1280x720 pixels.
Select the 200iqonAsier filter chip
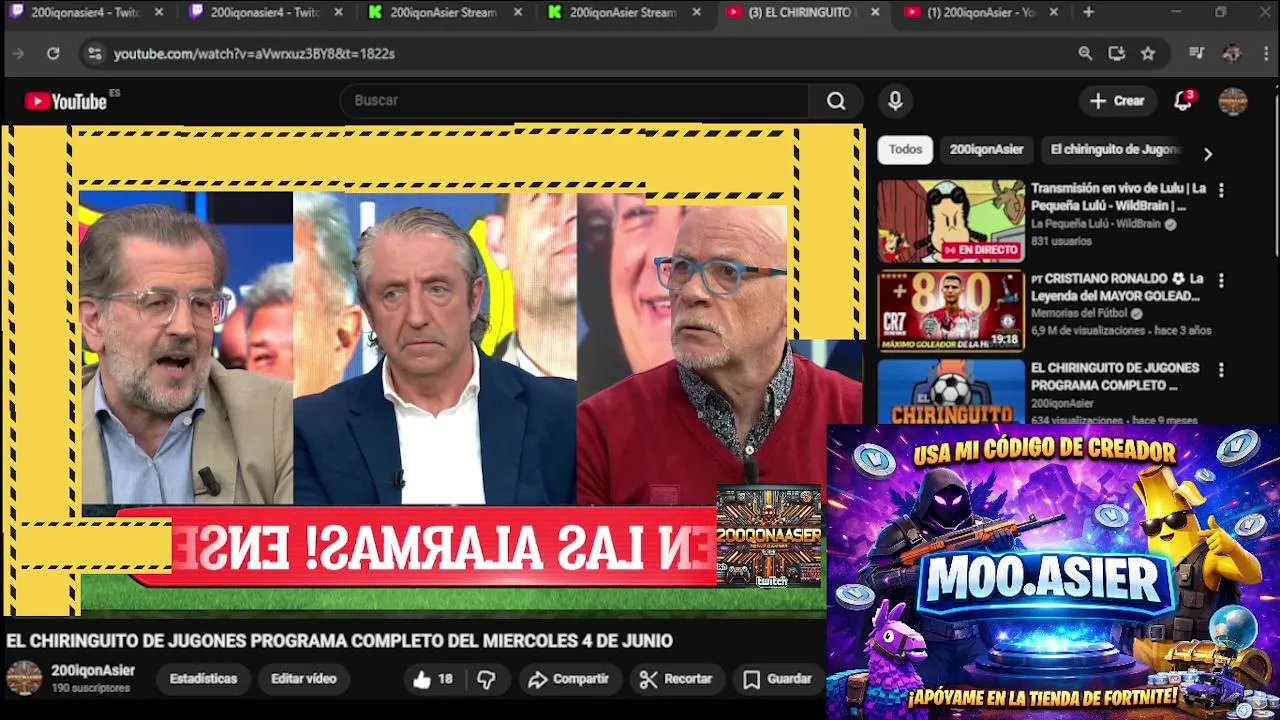click(986, 150)
